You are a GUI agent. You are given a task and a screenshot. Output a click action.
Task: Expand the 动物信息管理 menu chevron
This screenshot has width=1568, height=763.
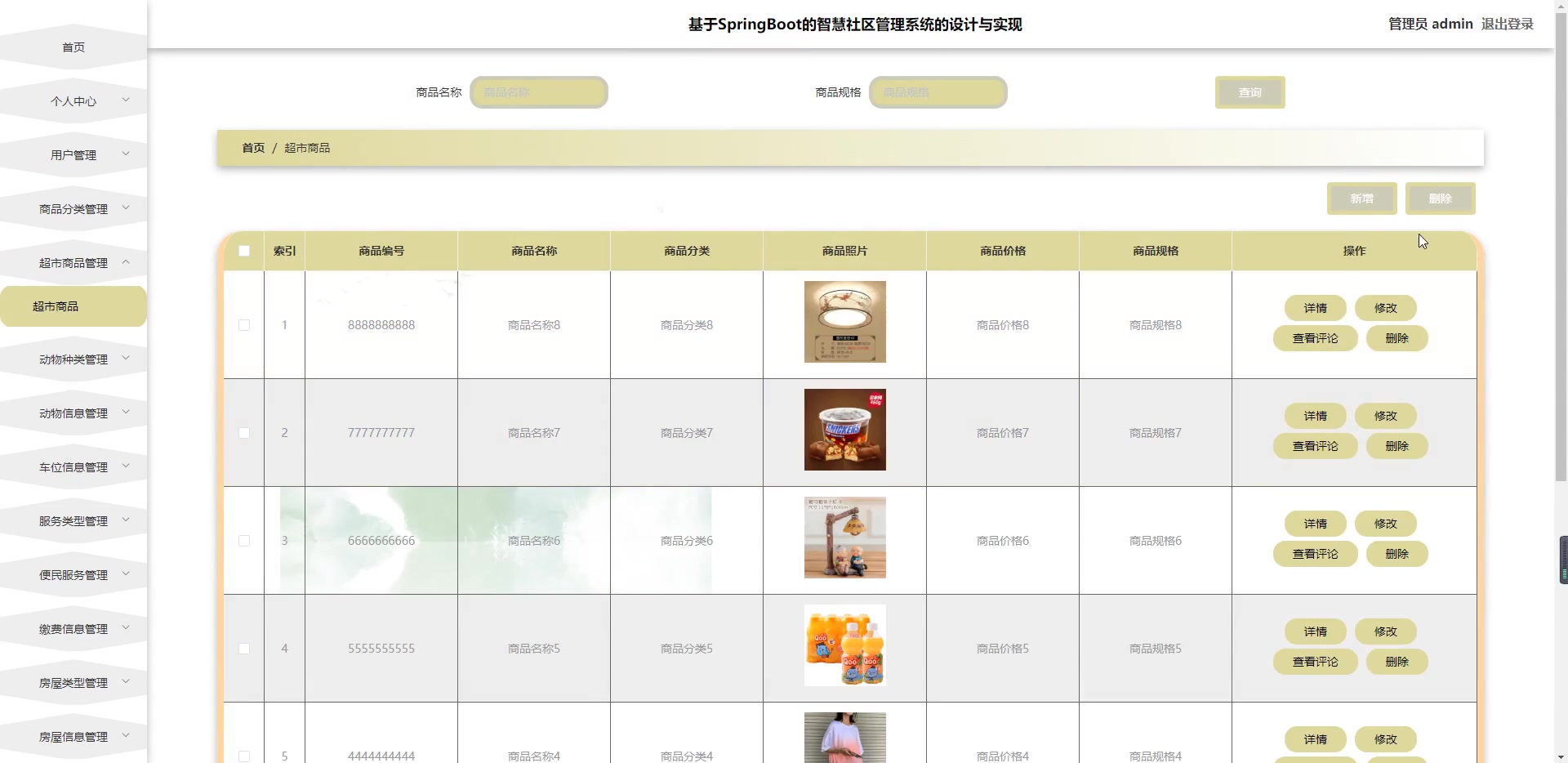(x=126, y=413)
